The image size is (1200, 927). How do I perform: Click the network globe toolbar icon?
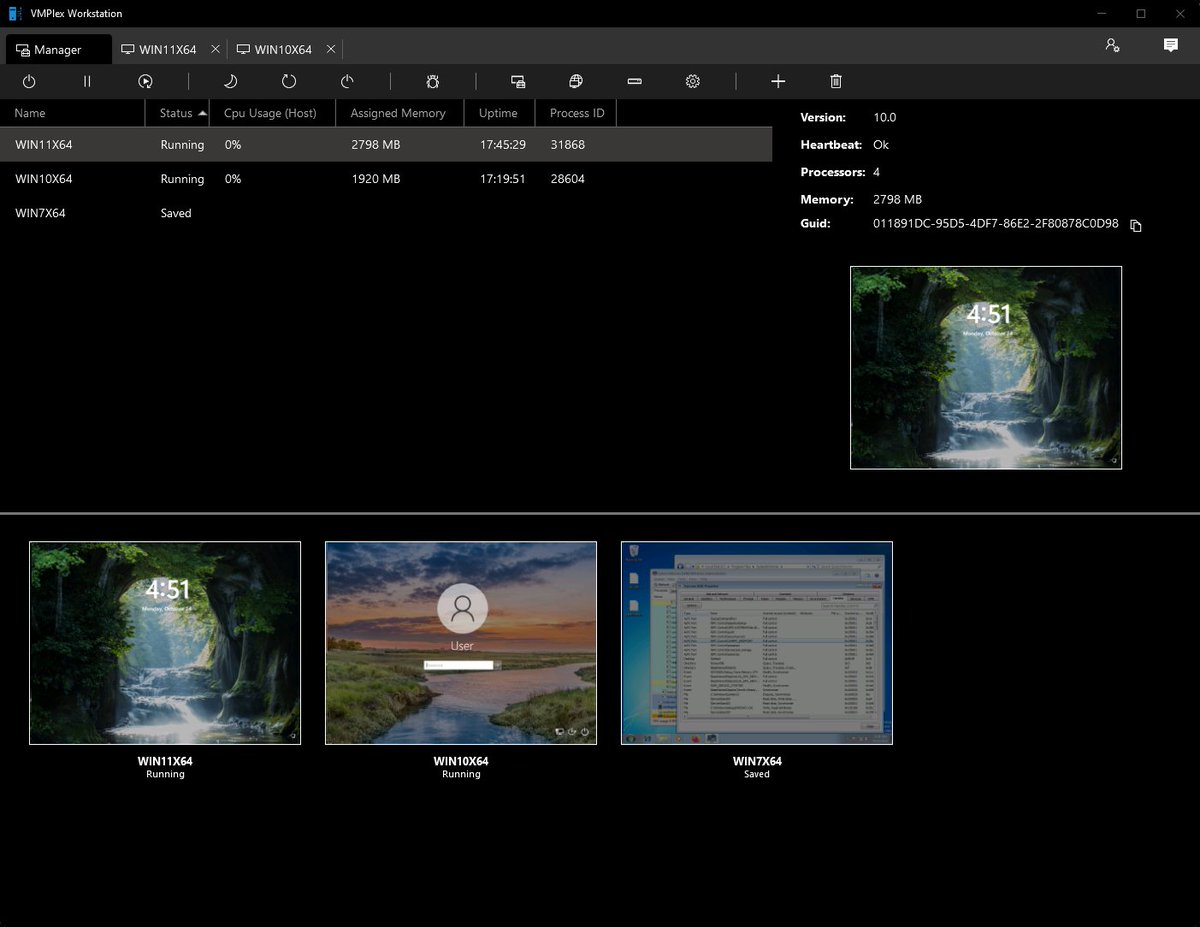pyautogui.click(x=576, y=82)
